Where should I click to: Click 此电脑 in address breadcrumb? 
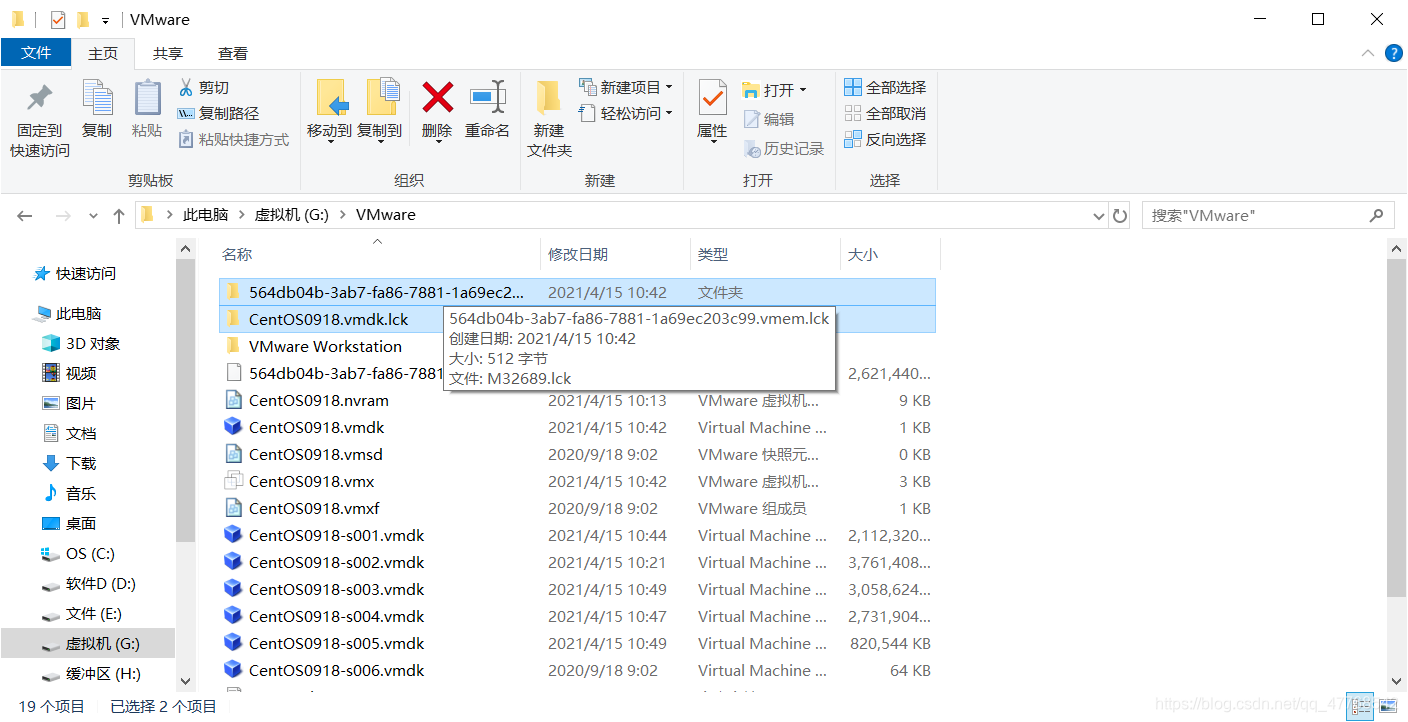(205, 215)
